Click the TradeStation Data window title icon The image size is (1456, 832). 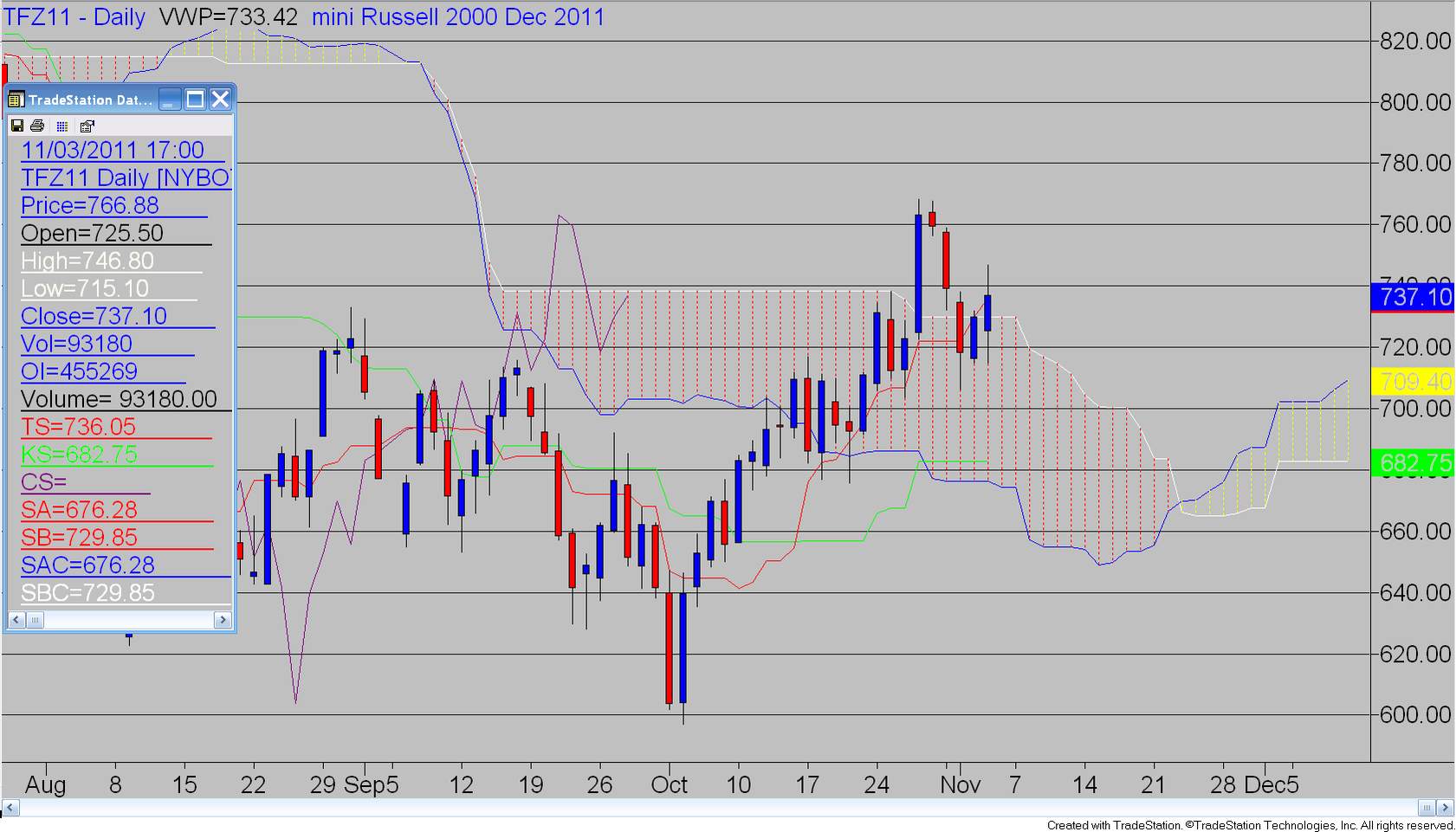16,100
